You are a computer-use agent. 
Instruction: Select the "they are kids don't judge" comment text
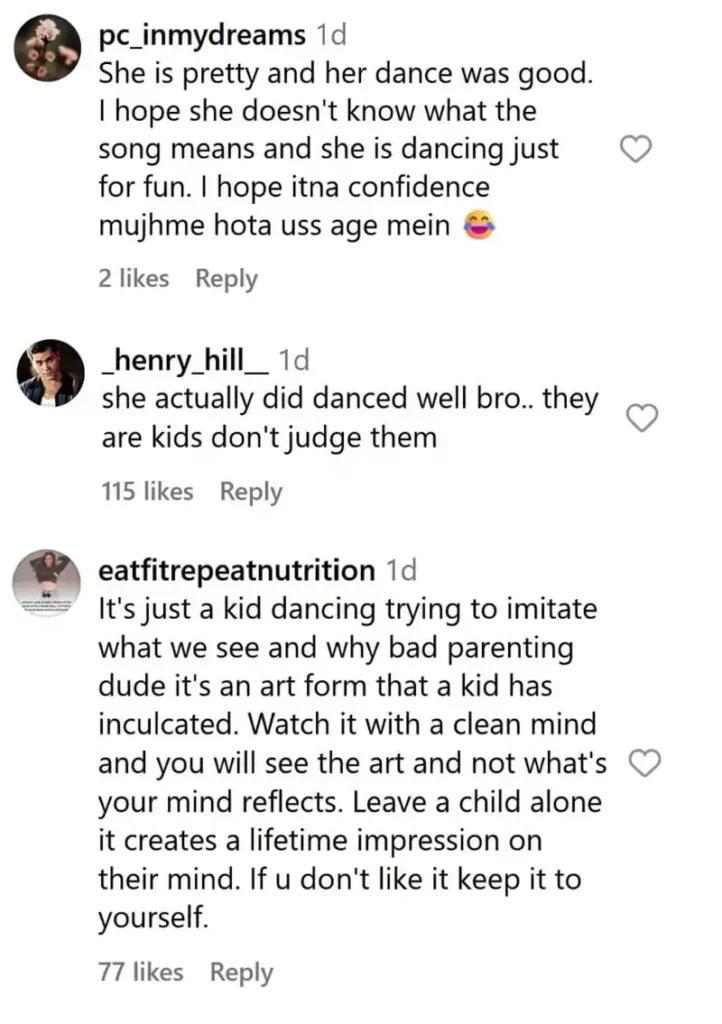(x=350, y=418)
